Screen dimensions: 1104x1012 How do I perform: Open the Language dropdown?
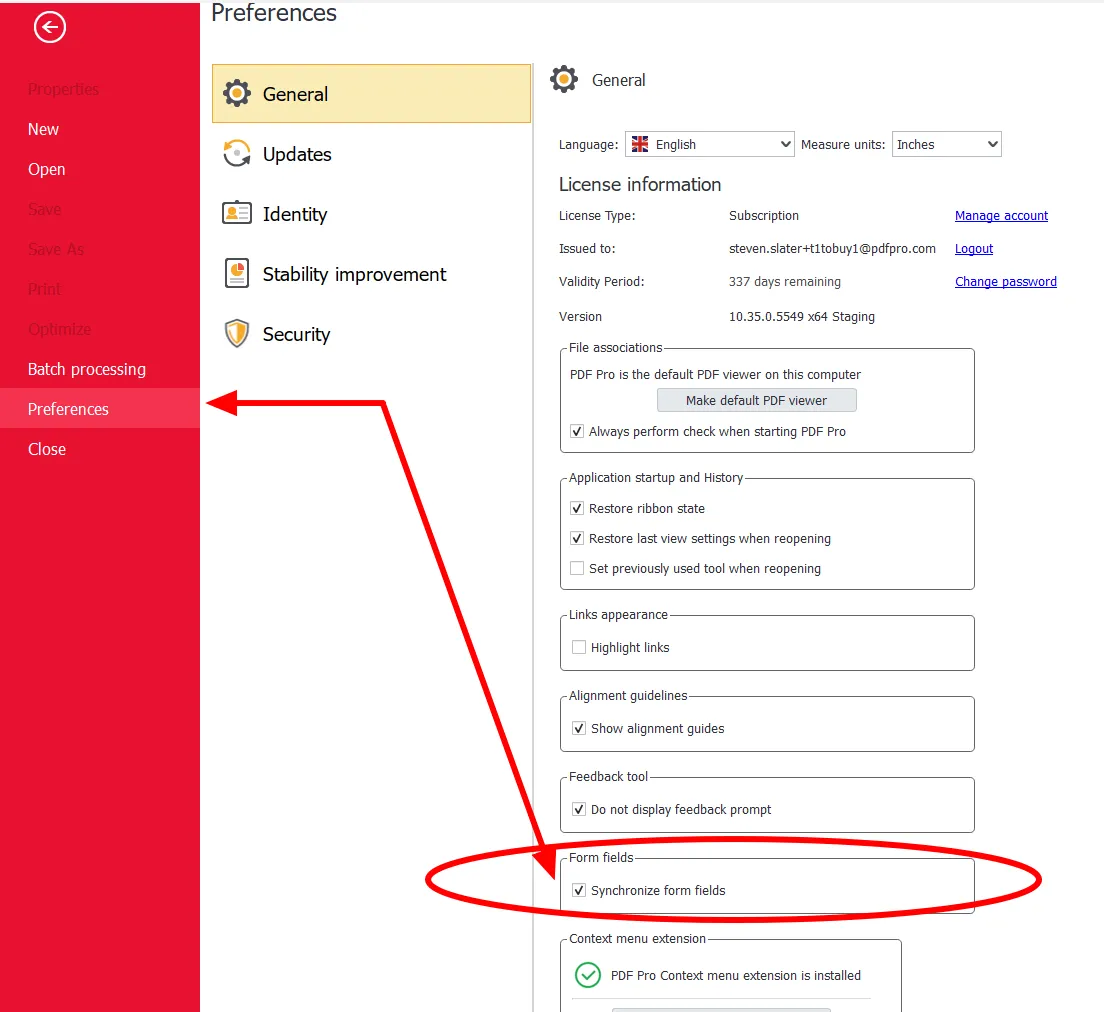pos(710,144)
